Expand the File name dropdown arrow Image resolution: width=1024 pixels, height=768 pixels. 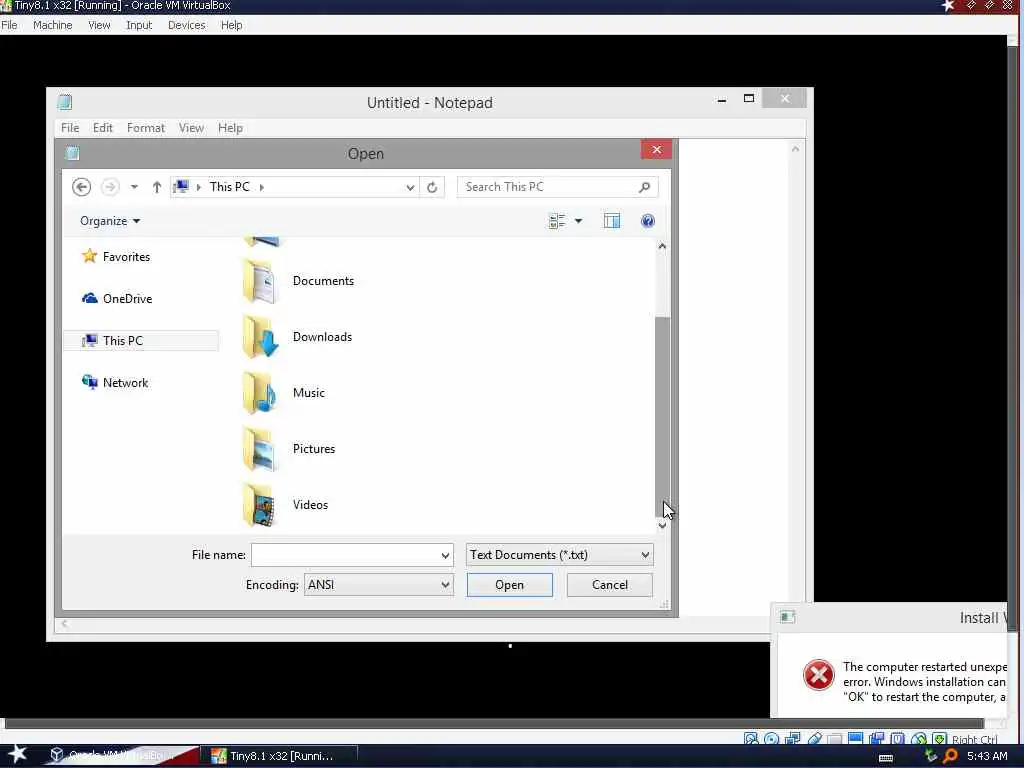click(445, 555)
